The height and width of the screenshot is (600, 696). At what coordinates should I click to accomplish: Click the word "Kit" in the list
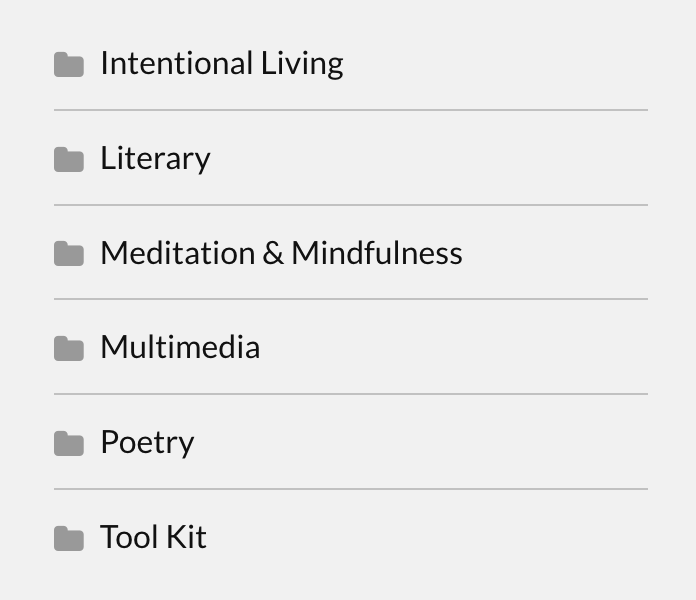tap(186, 537)
